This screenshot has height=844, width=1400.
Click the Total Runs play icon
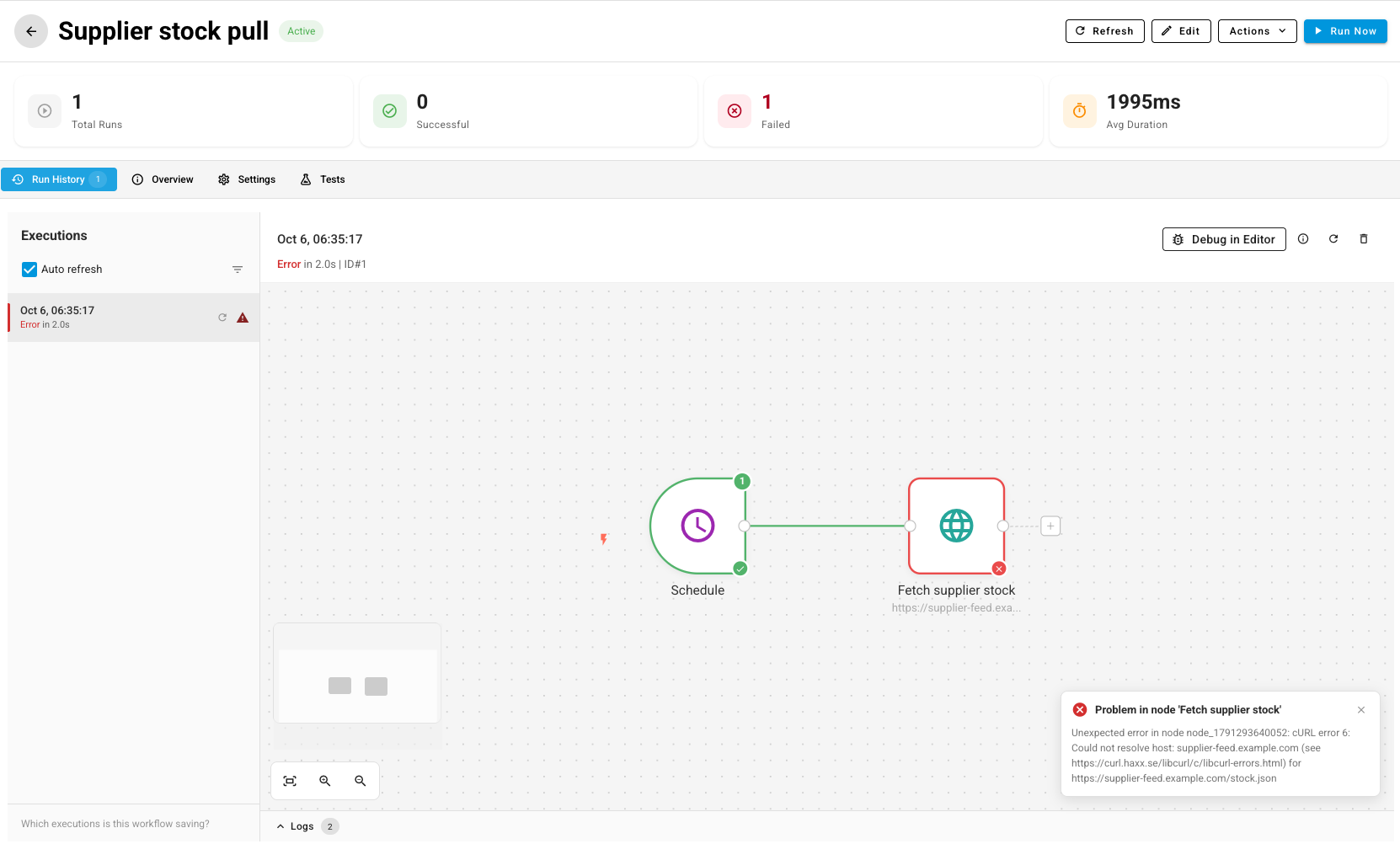pos(45,111)
